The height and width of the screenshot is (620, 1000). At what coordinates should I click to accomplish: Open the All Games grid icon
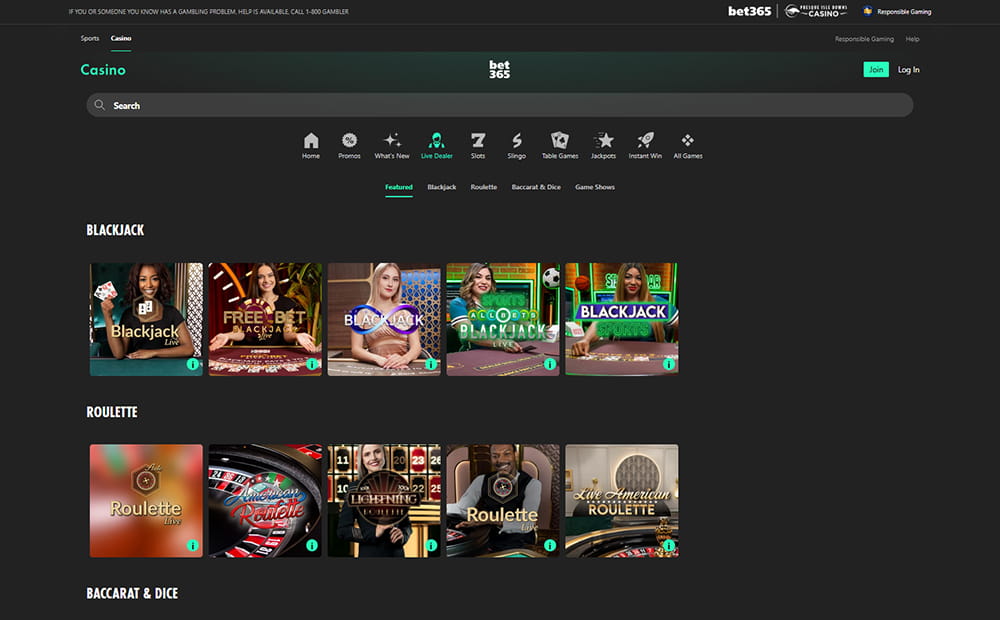click(x=688, y=141)
